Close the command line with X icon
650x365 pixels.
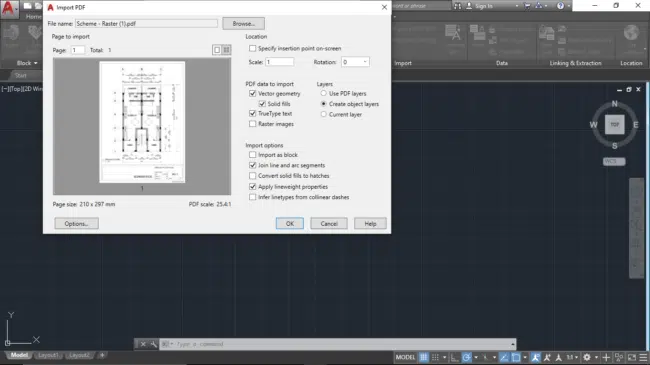point(143,344)
